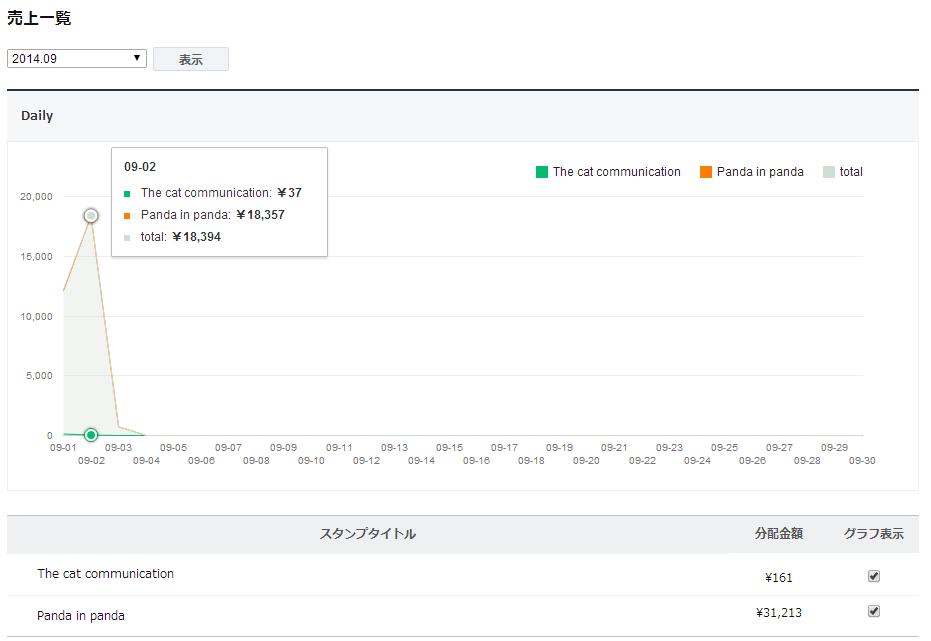Click the Daily chart section header
The image size is (931, 641).
(x=37, y=116)
